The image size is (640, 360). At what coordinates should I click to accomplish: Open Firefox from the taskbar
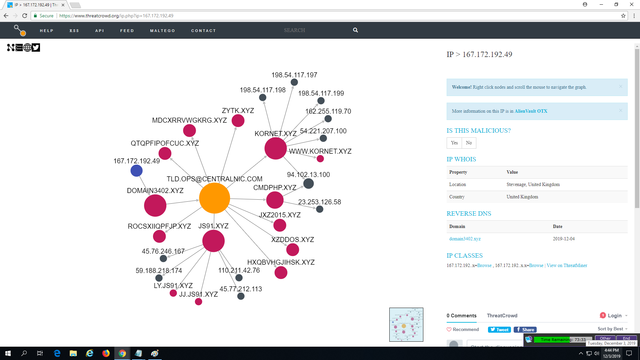click(x=106, y=353)
